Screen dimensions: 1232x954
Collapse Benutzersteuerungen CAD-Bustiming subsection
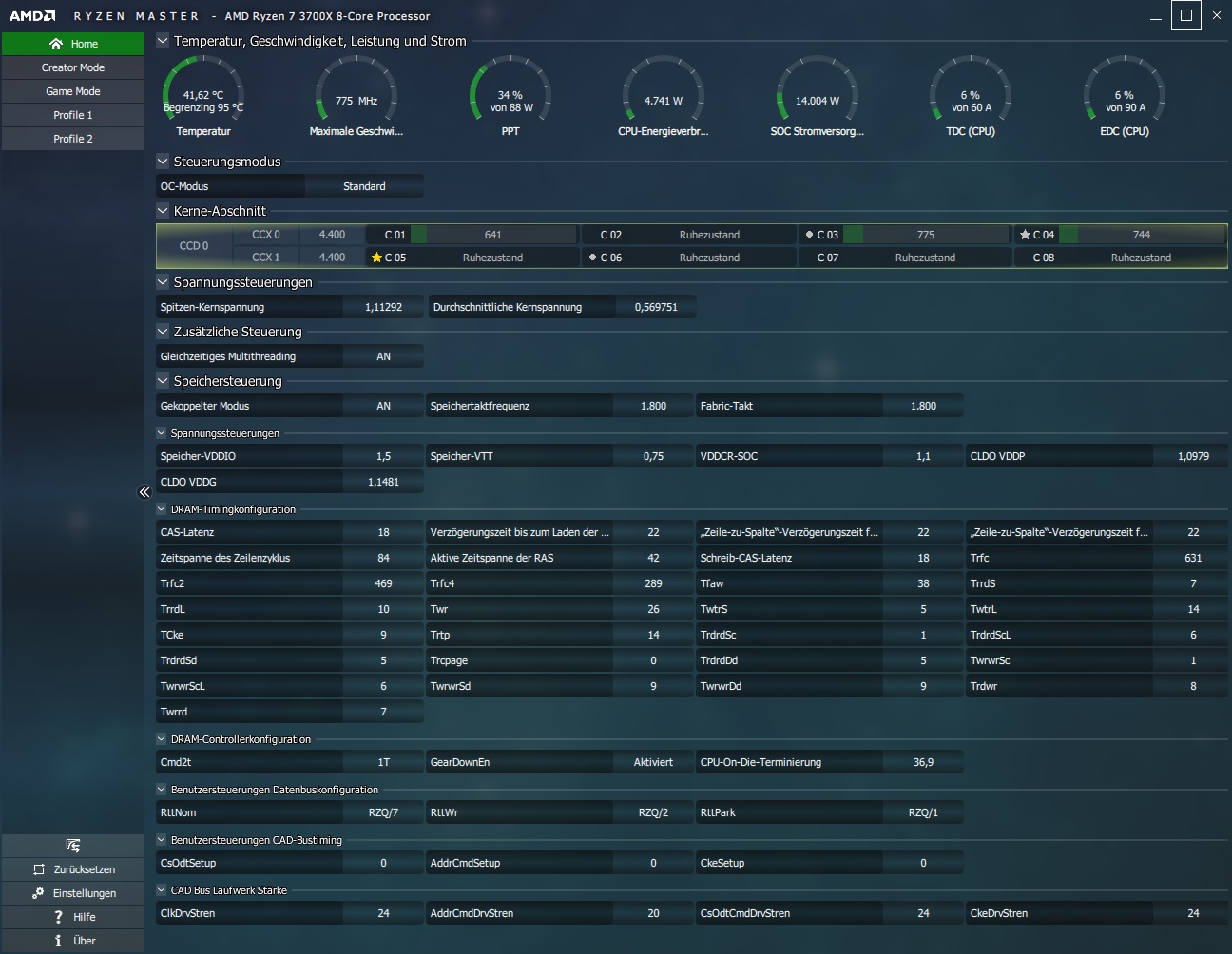tap(162, 840)
